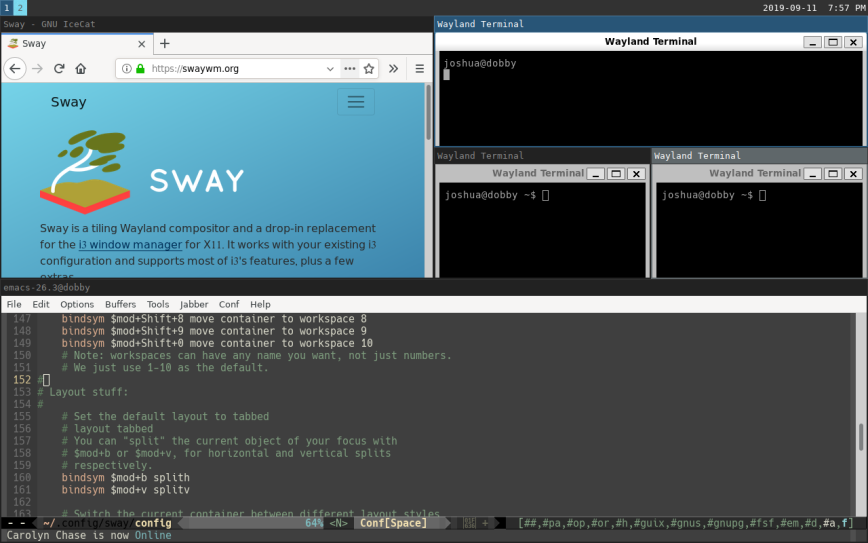The image size is (868, 543).
Task: Click the plus sign in Emacs mode line
Action: tap(485, 523)
